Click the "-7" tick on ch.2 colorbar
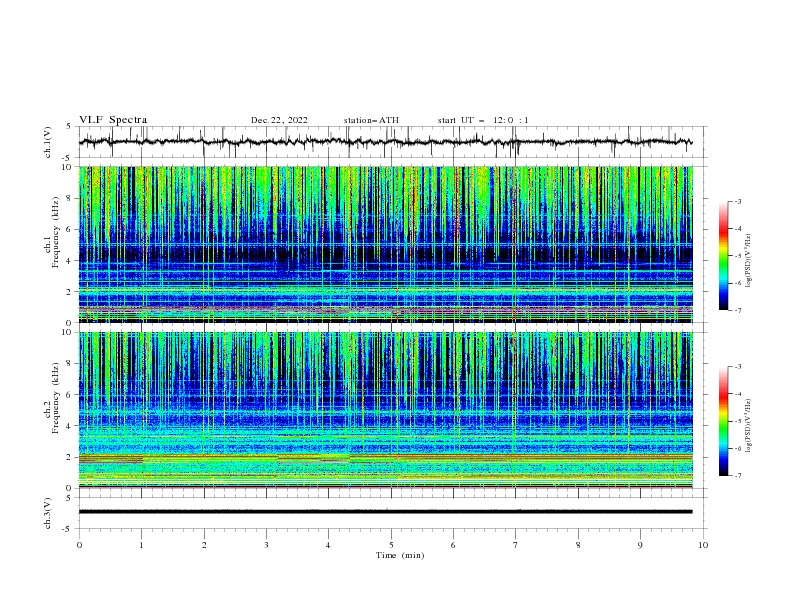Viewport: 792px width, 612px height. [x=737, y=476]
